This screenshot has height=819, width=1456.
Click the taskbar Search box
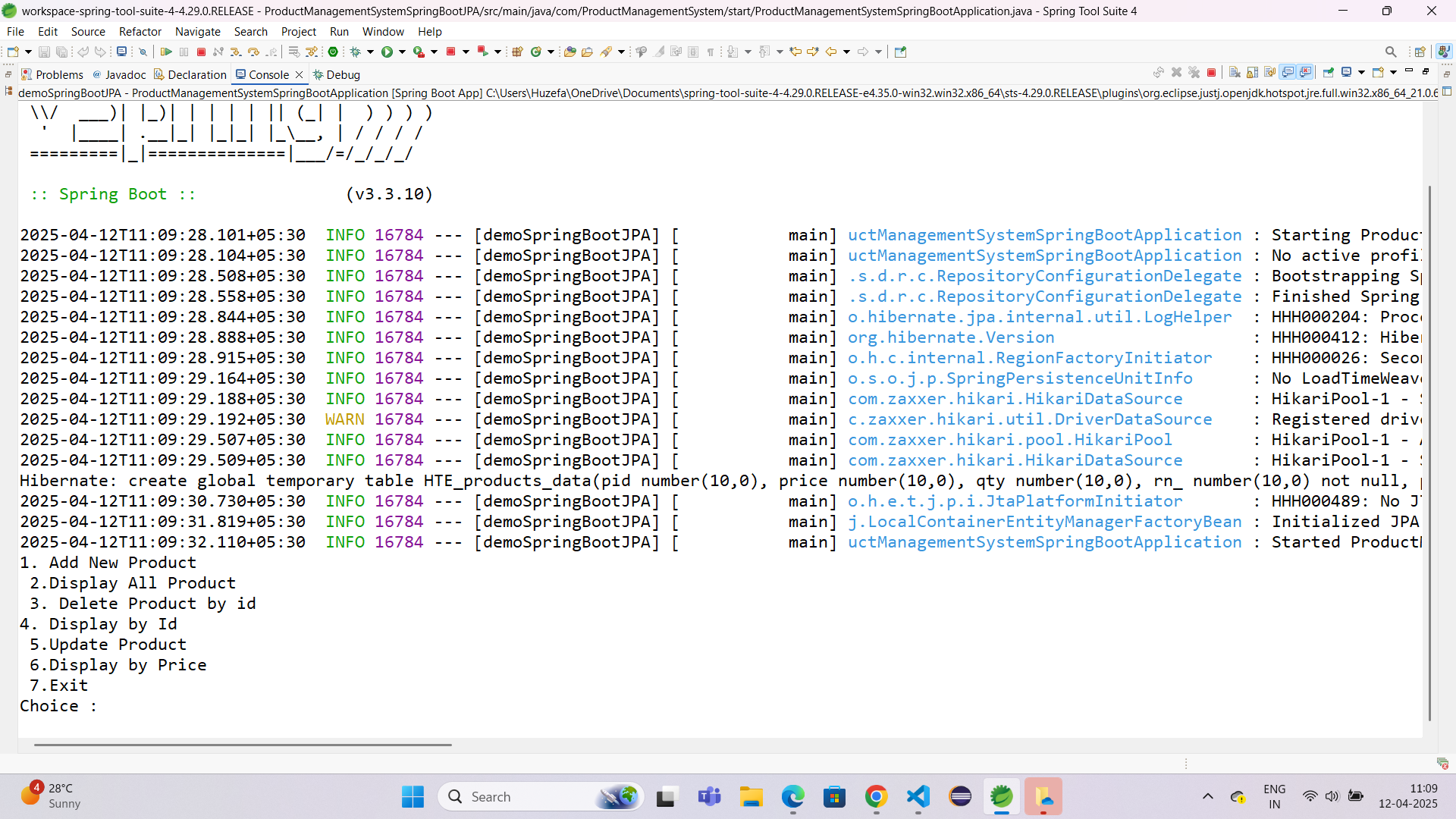pos(541,796)
